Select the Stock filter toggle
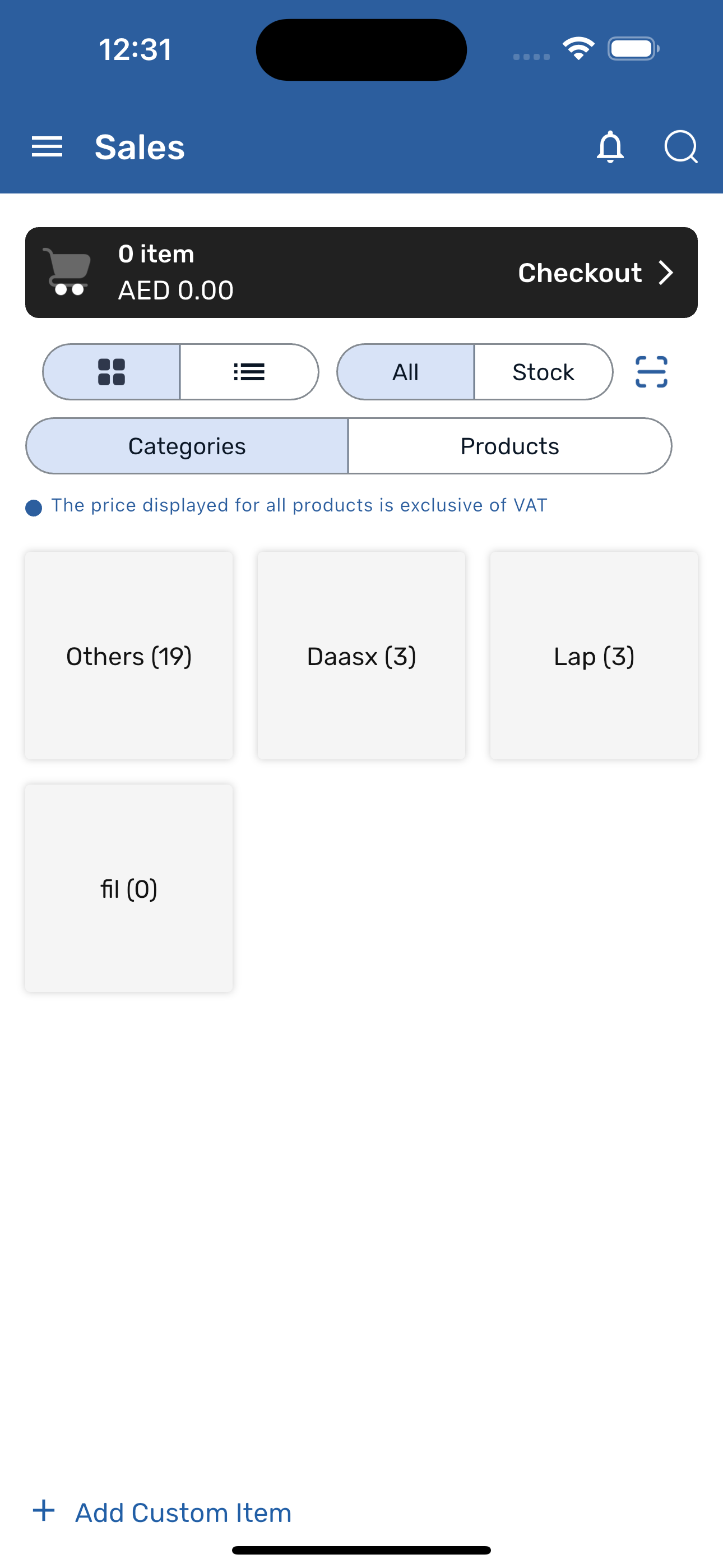The width and height of the screenshot is (723, 1568). [543, 372]
